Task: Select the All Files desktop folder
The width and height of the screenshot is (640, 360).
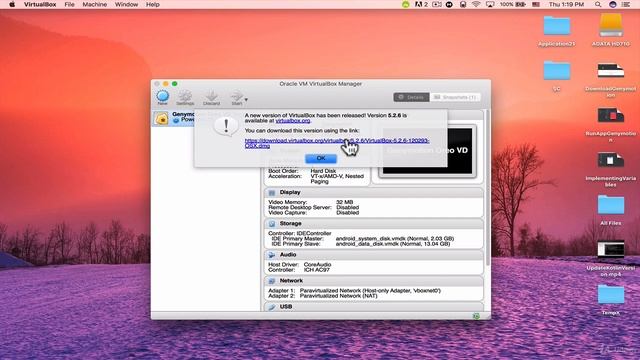Action: click(x=611, y=210)
